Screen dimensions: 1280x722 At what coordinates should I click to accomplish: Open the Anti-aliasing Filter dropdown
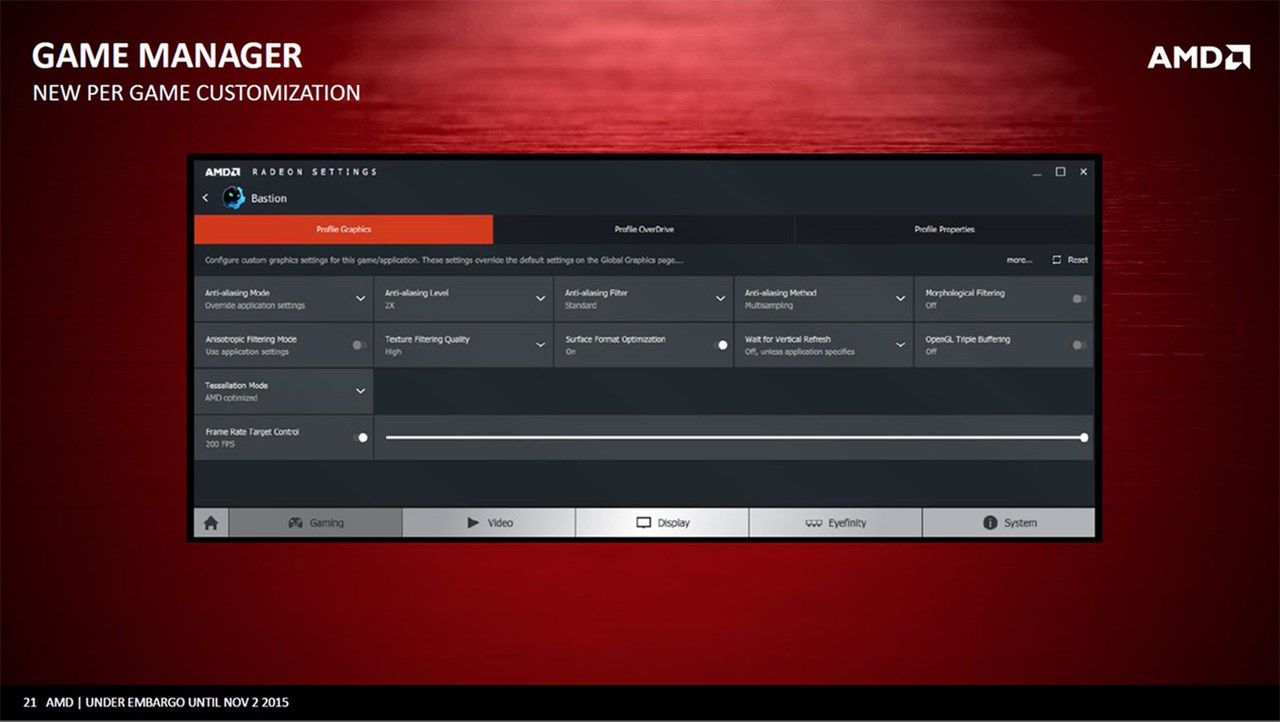[x=643, y=299]
